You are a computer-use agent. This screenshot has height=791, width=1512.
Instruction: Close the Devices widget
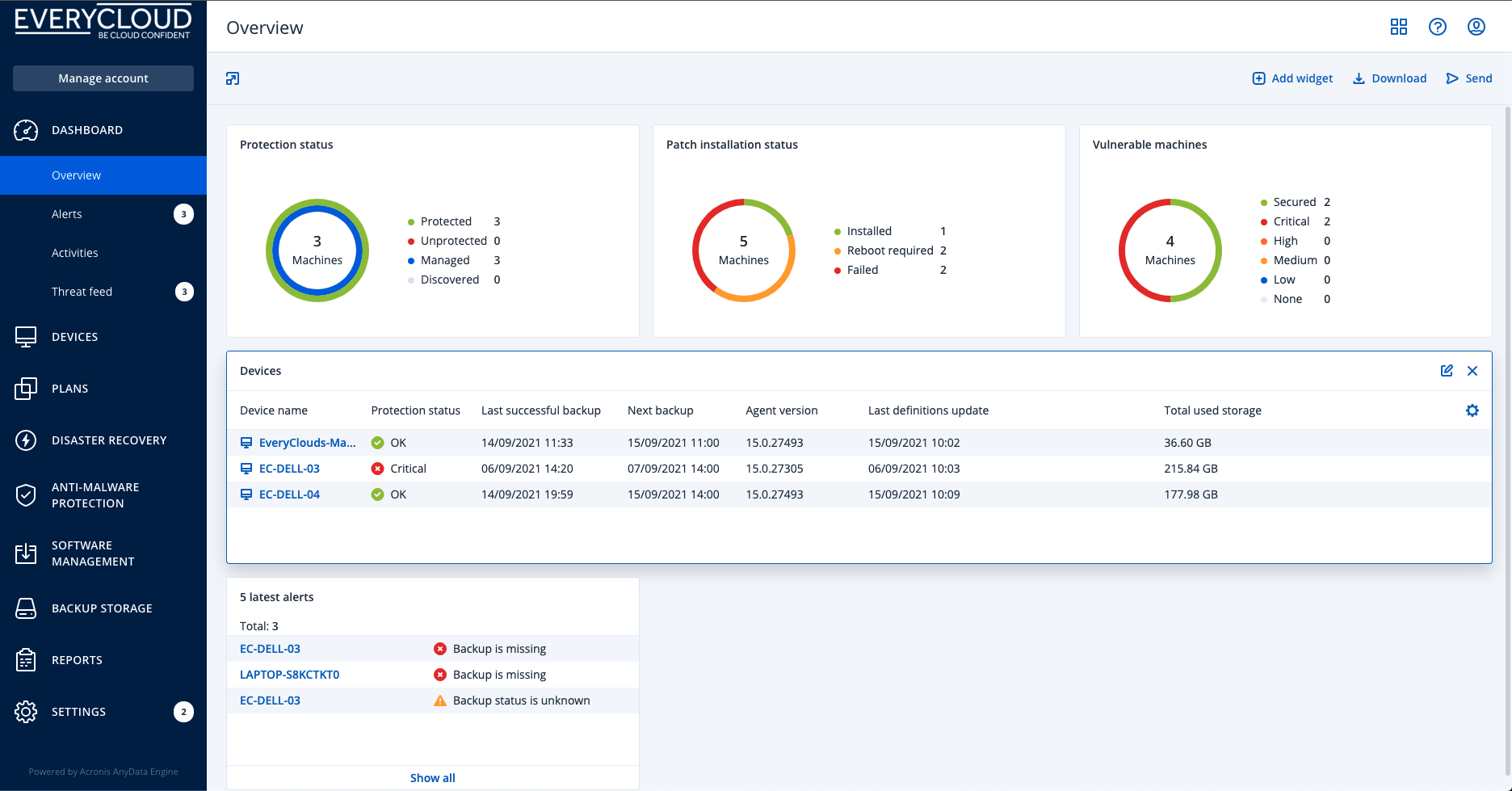(1472, 371)
